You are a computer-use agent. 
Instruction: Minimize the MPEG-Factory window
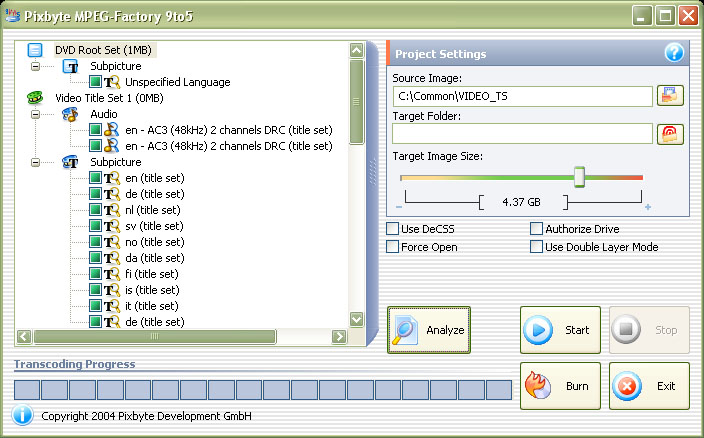(642, 16)
